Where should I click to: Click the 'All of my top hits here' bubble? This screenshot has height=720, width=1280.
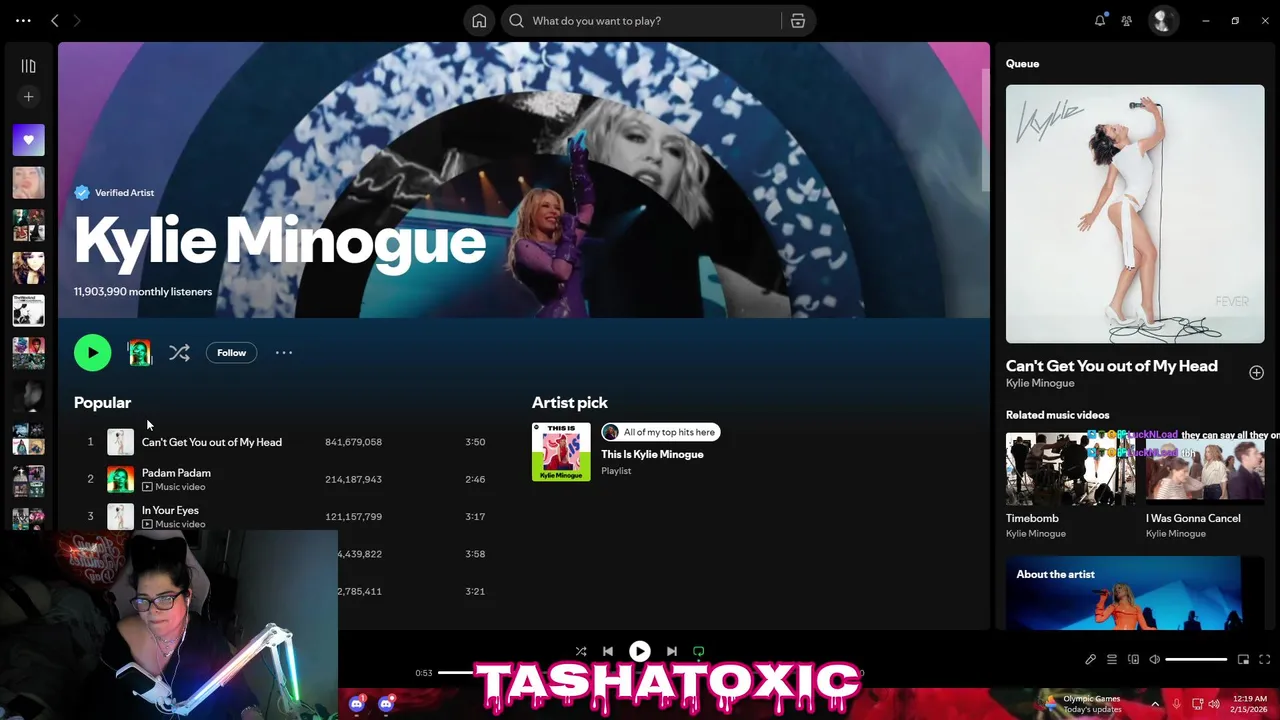(661, 432)
